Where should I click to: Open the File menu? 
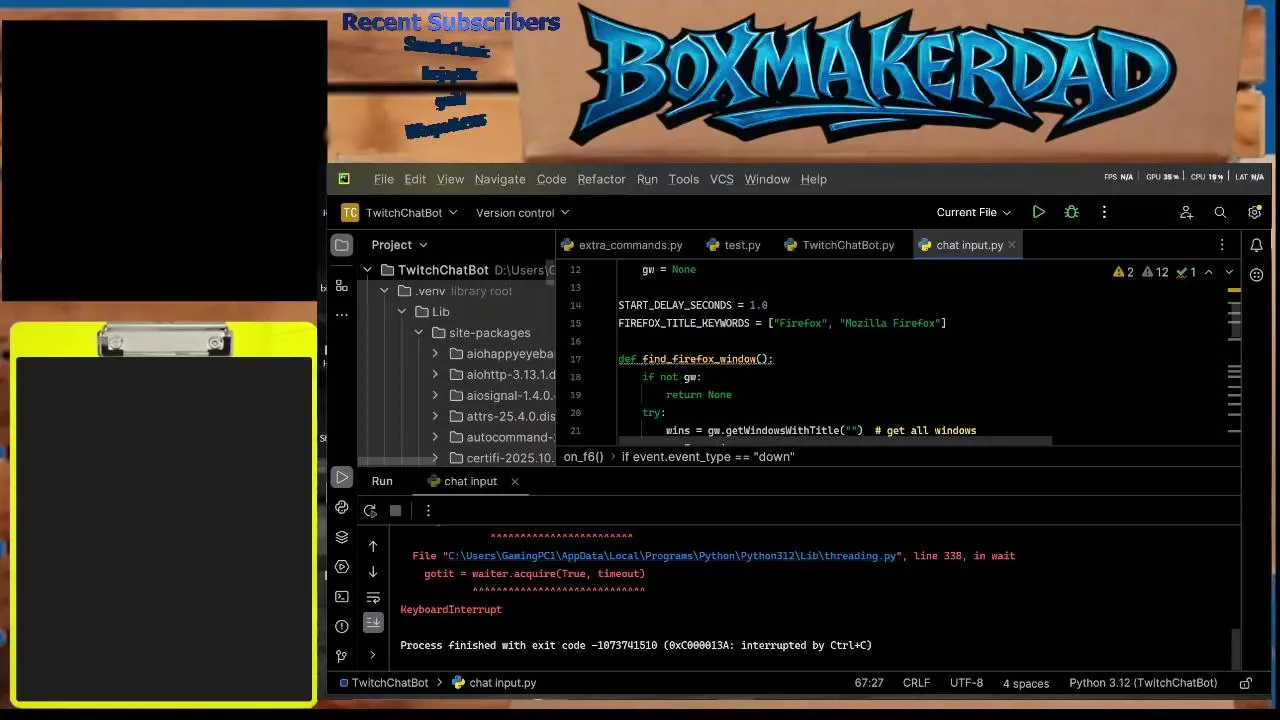pyautogui.click(x=384, y=179)
